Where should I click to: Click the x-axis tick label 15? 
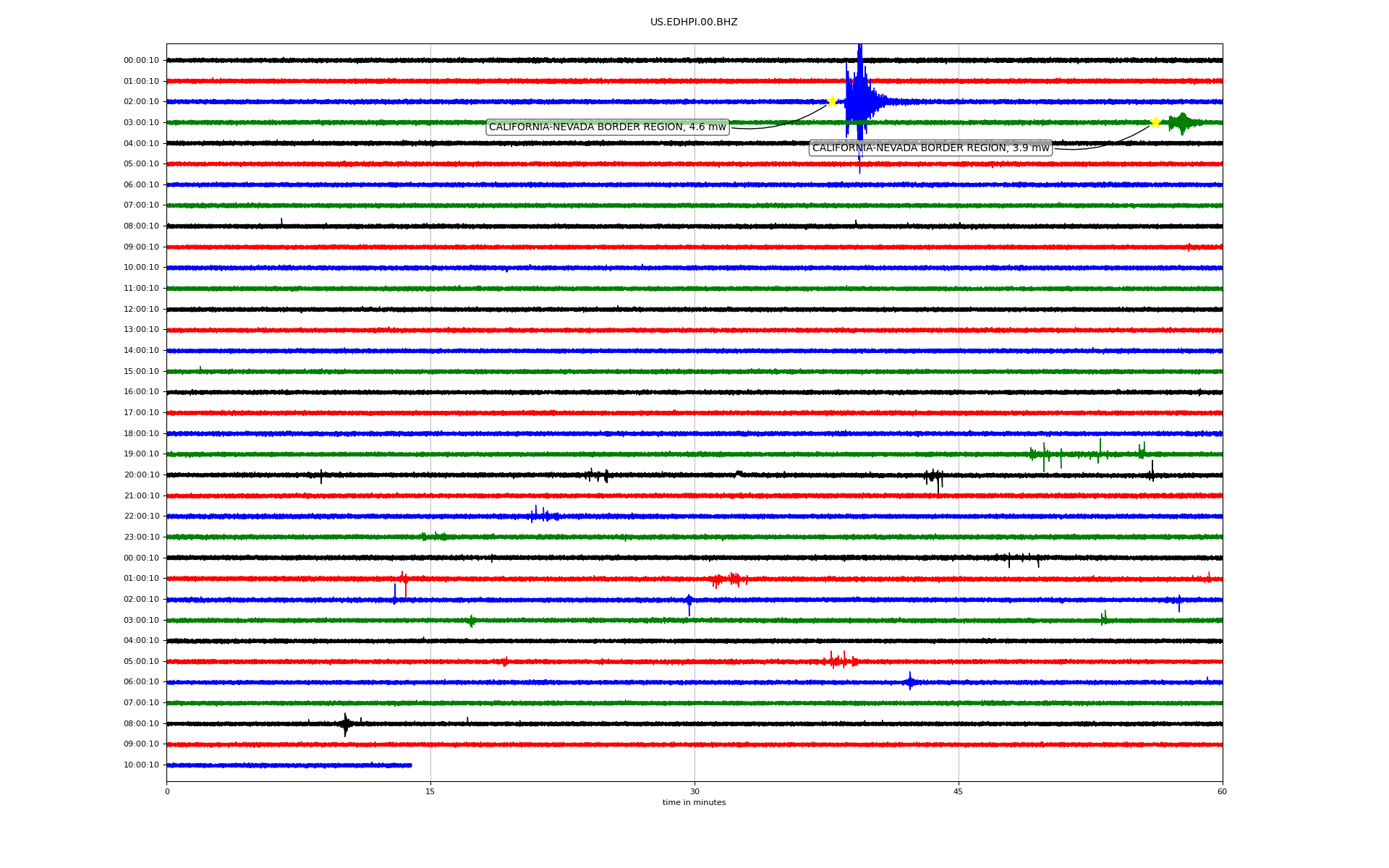430,792
